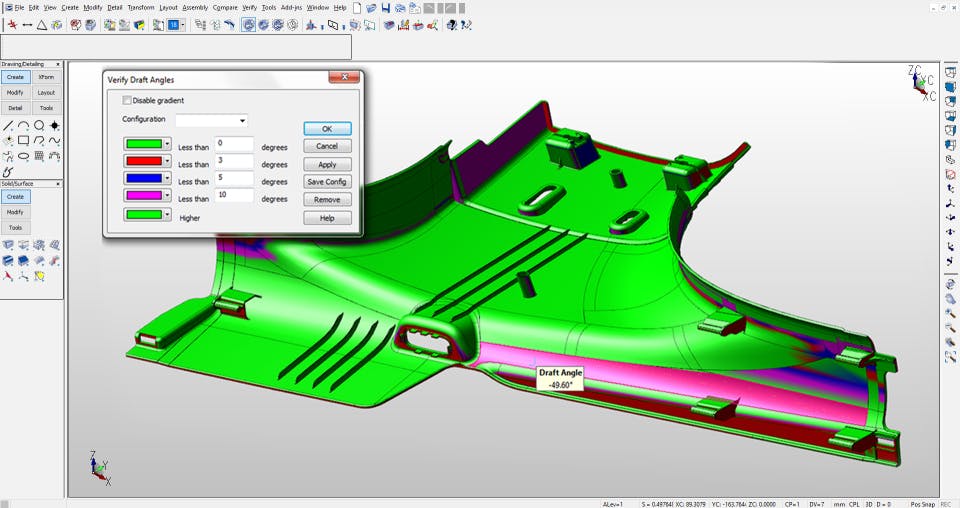
Task: Click the magnifier zoom icon in right toolbar
Action: (950, 313)
